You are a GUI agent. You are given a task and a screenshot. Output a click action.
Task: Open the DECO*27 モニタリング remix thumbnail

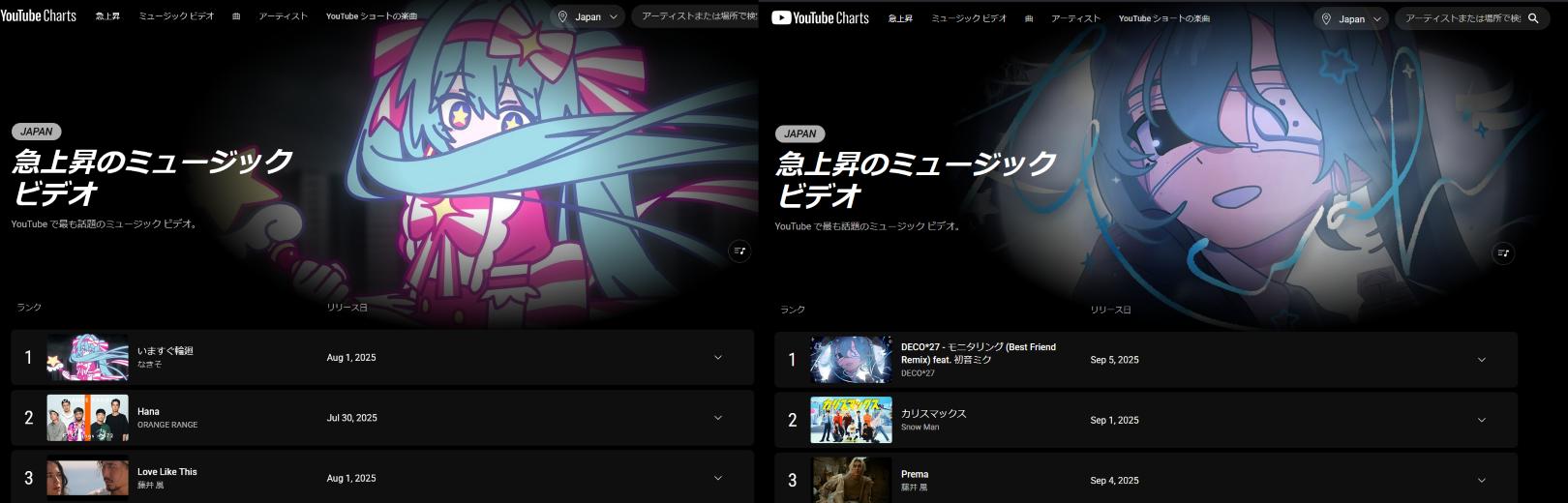(851, 360)
